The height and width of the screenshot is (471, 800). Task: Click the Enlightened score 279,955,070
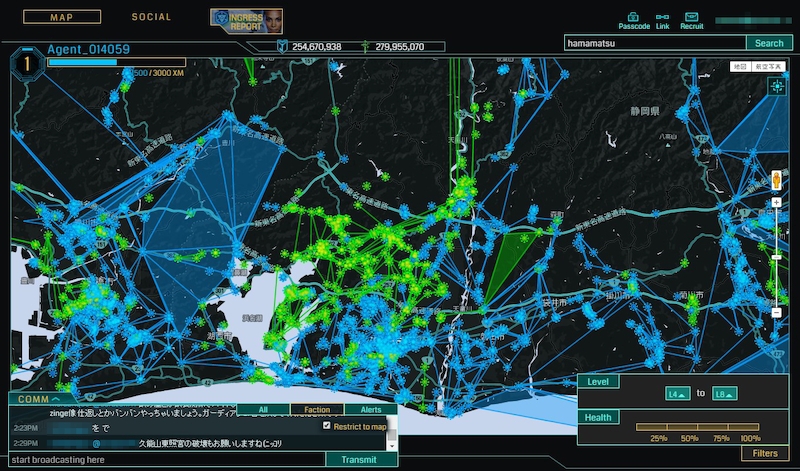pyautogui.click(x=399, y=47)
